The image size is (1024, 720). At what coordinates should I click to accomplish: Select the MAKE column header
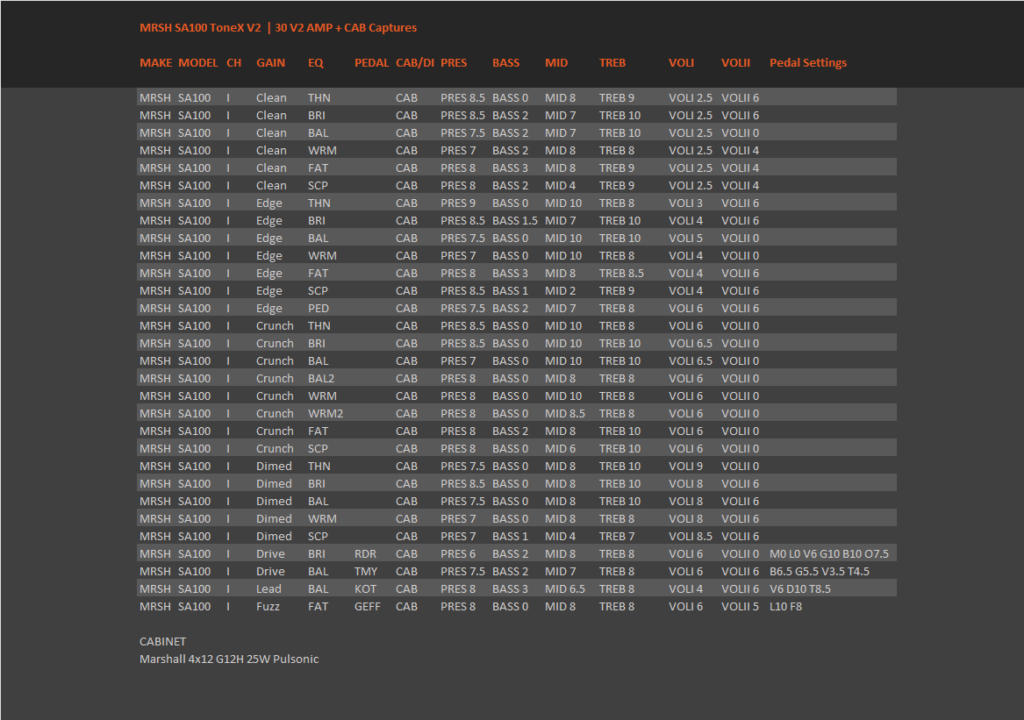tap(155, 63)
